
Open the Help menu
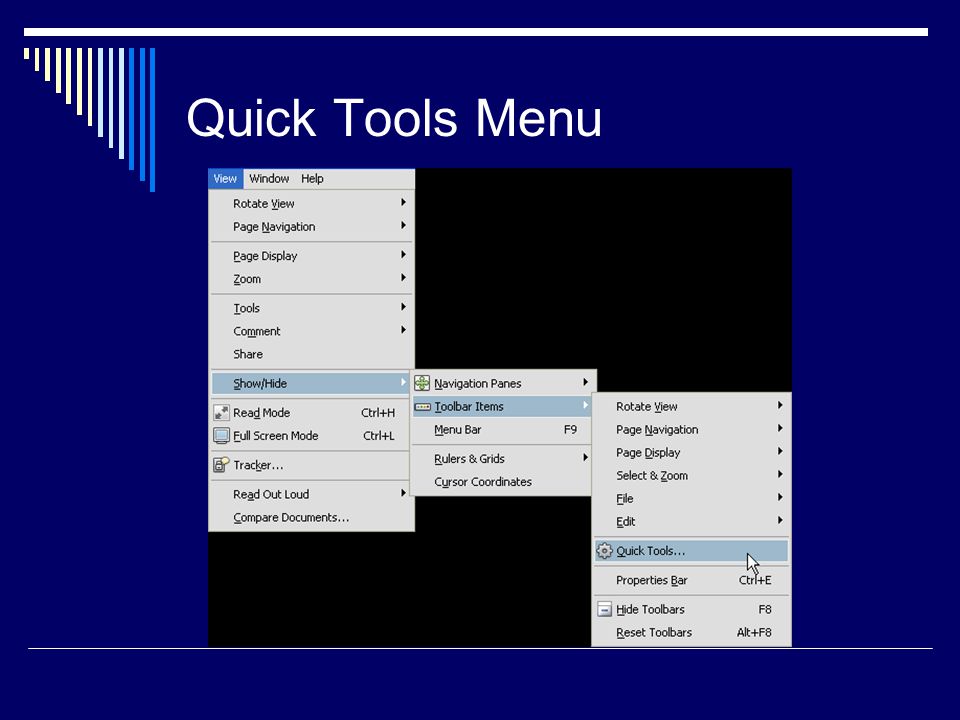312,179
